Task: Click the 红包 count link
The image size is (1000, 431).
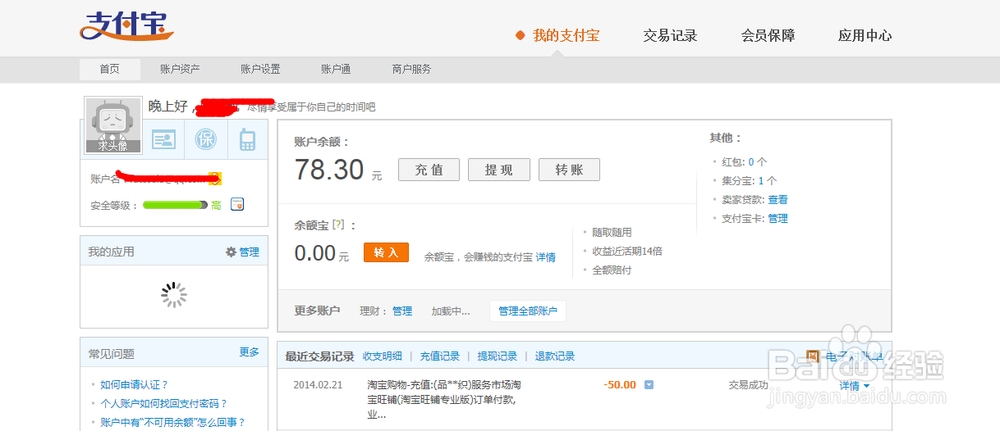Action: [x=751, y=162]
